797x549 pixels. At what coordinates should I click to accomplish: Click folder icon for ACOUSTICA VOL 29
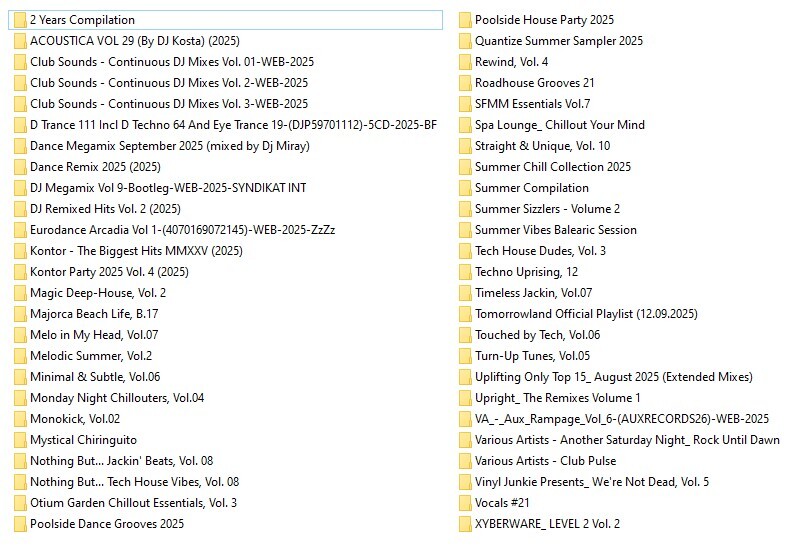point(20,41)
